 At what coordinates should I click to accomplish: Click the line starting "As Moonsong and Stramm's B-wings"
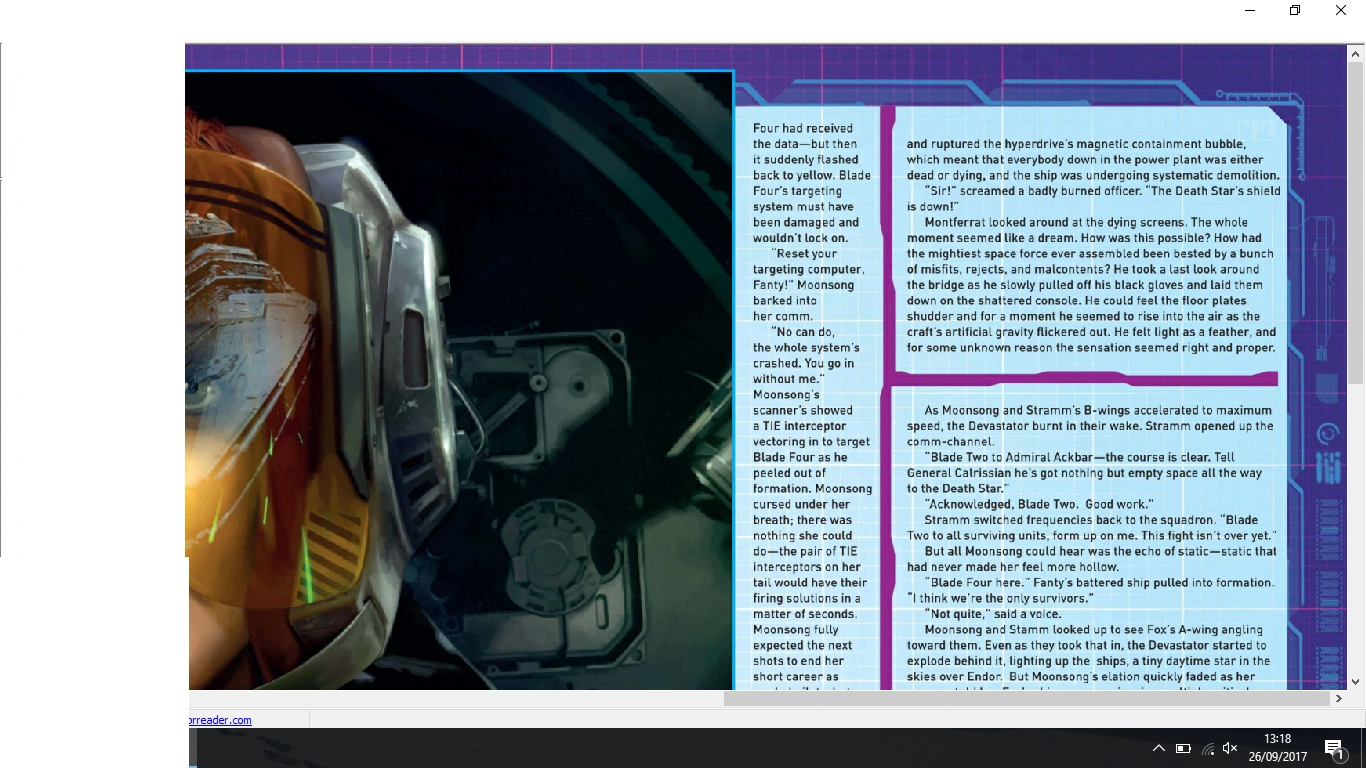pyautogui.click(x=1098, y=410)
